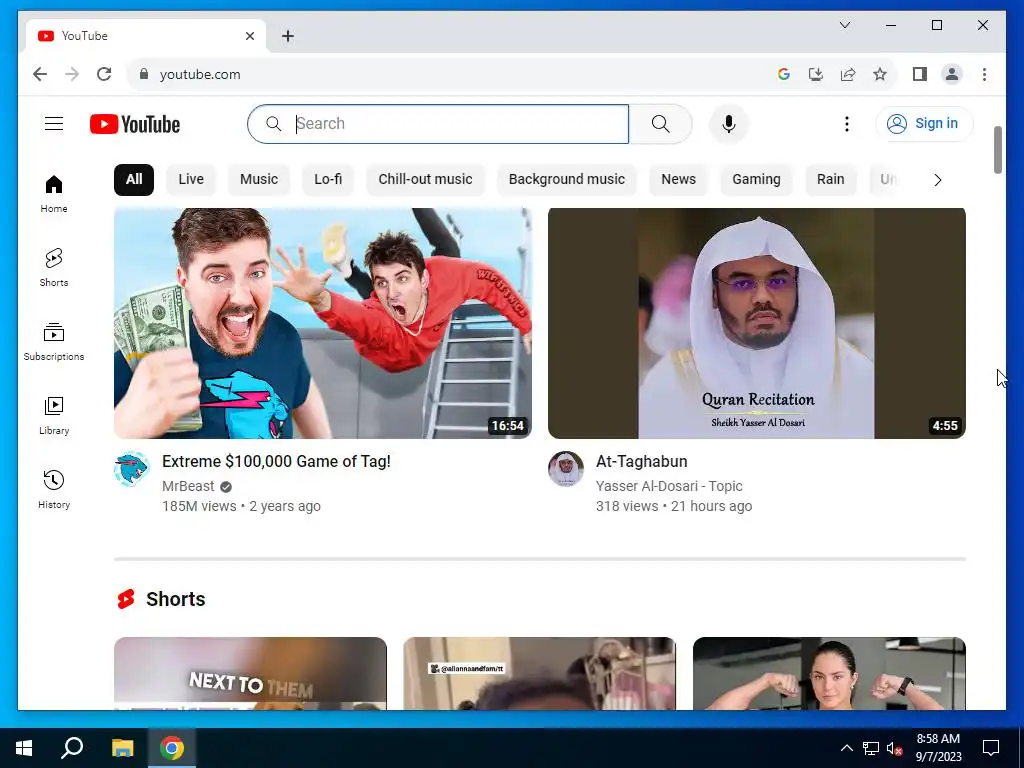Open the Chrome profile avatar
The width and height of the screenshot is (1024, 768).
pos(952,74)
